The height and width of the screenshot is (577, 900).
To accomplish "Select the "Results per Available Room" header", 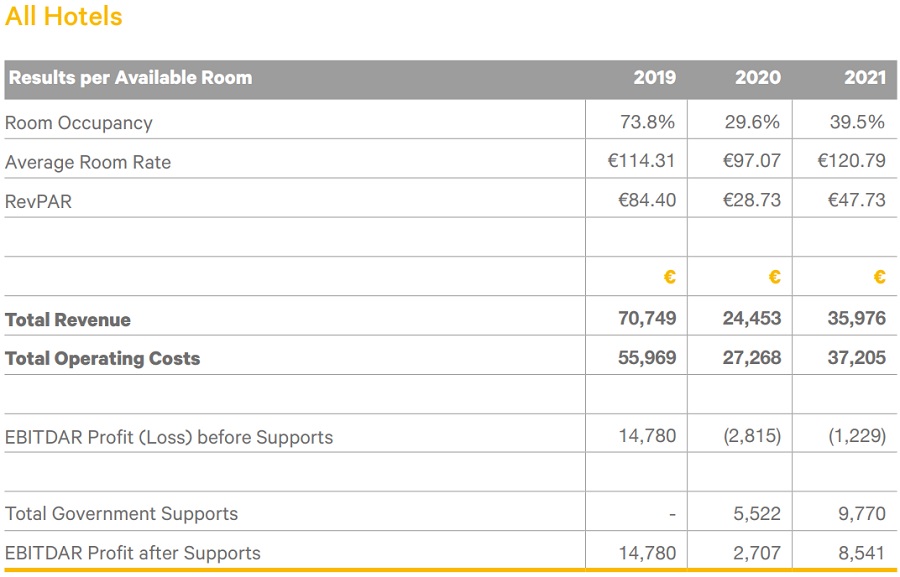I will [x=130, y=78].
